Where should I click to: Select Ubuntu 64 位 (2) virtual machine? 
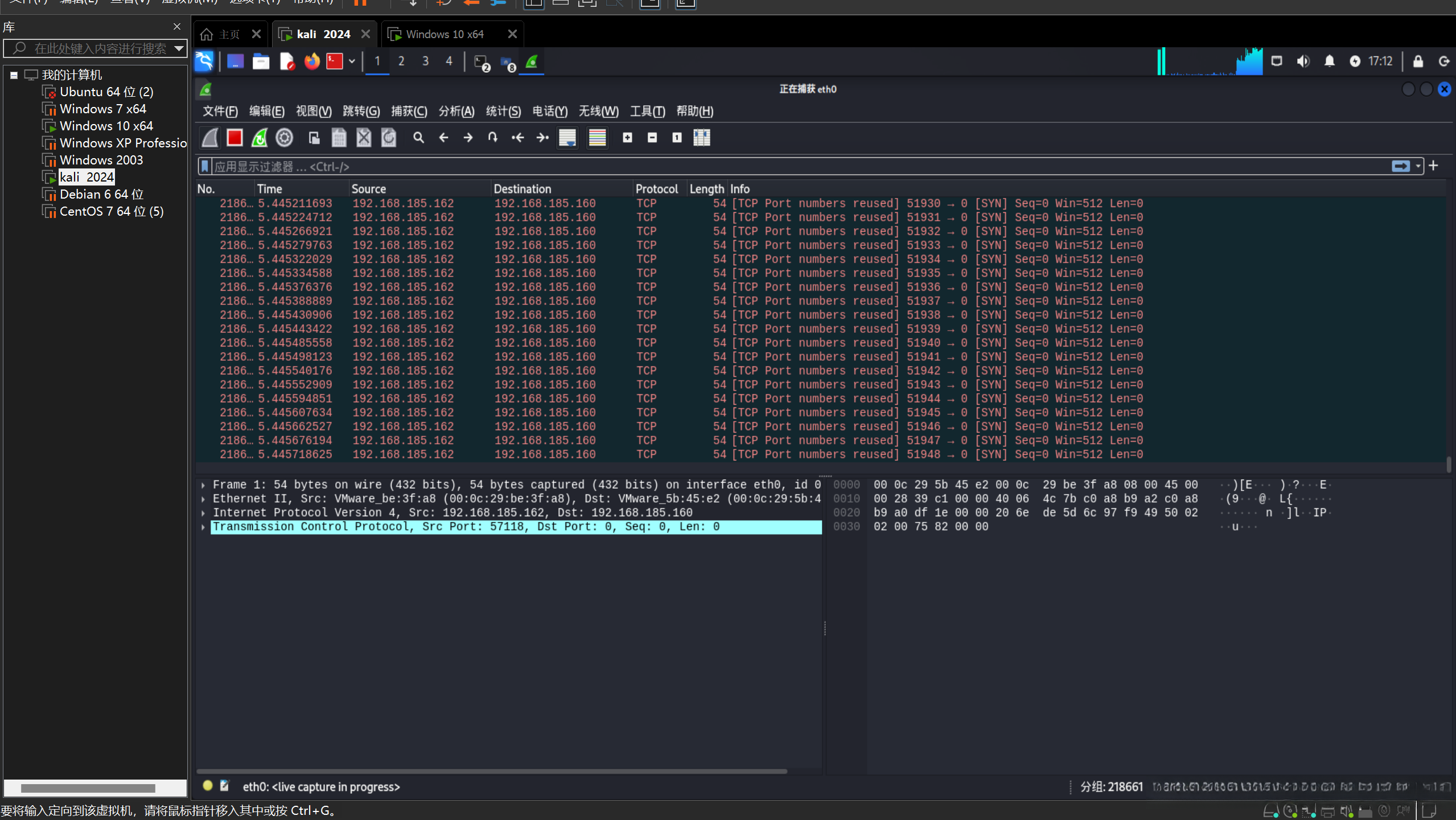click(x=106, y=92)
